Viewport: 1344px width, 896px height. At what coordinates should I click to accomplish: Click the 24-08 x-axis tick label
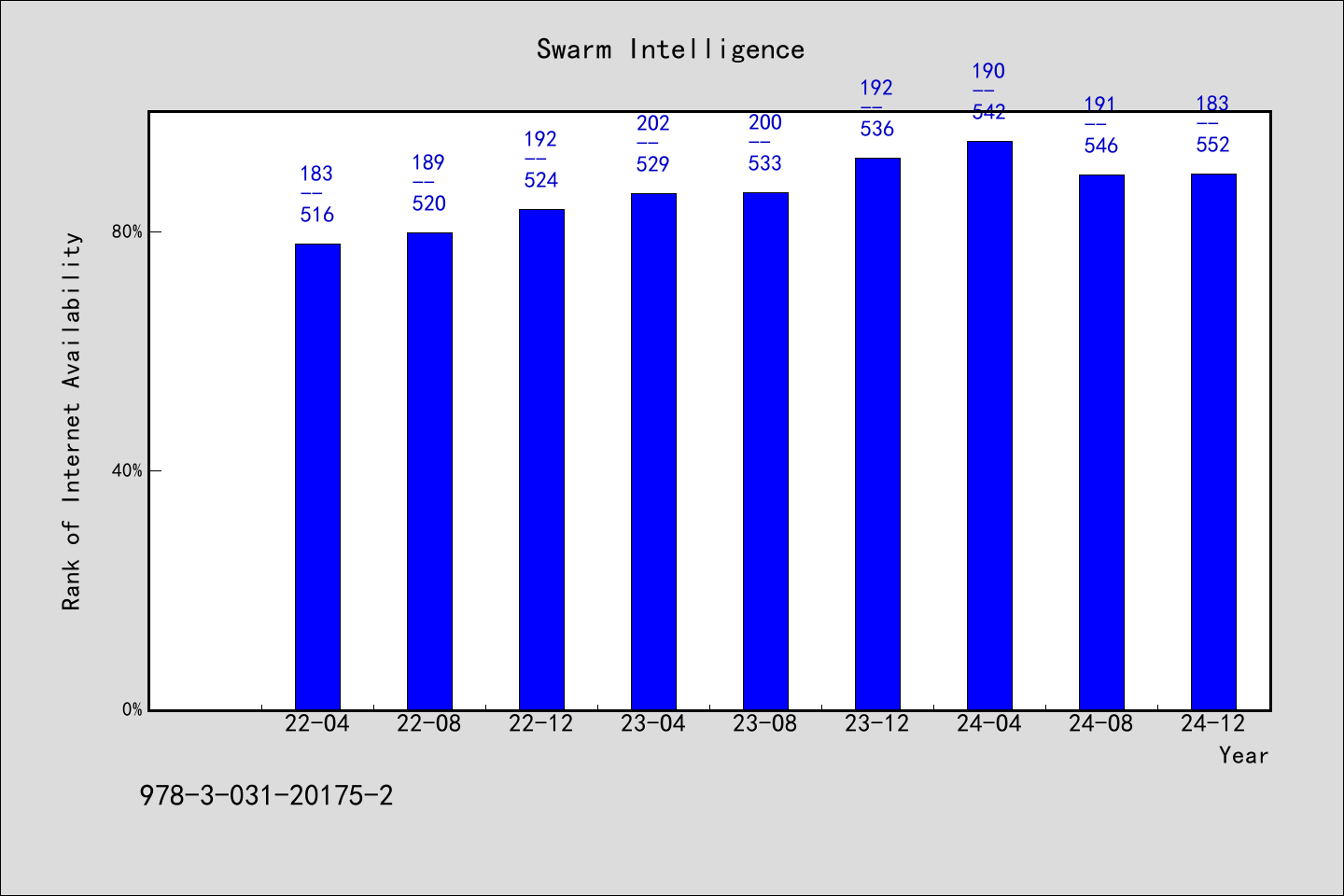point(1101,723)
